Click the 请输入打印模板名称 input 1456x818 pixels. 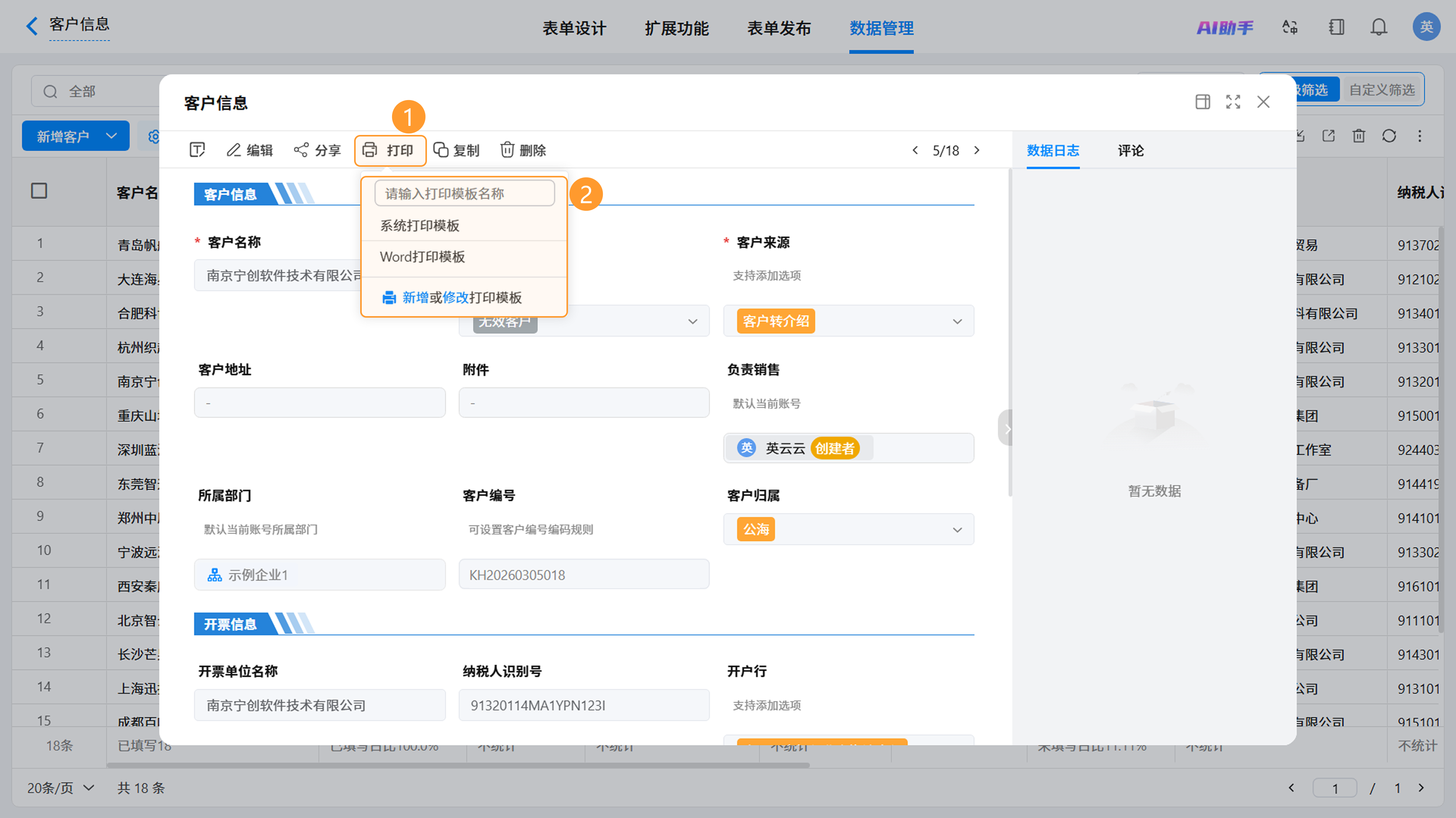(464, 194)
